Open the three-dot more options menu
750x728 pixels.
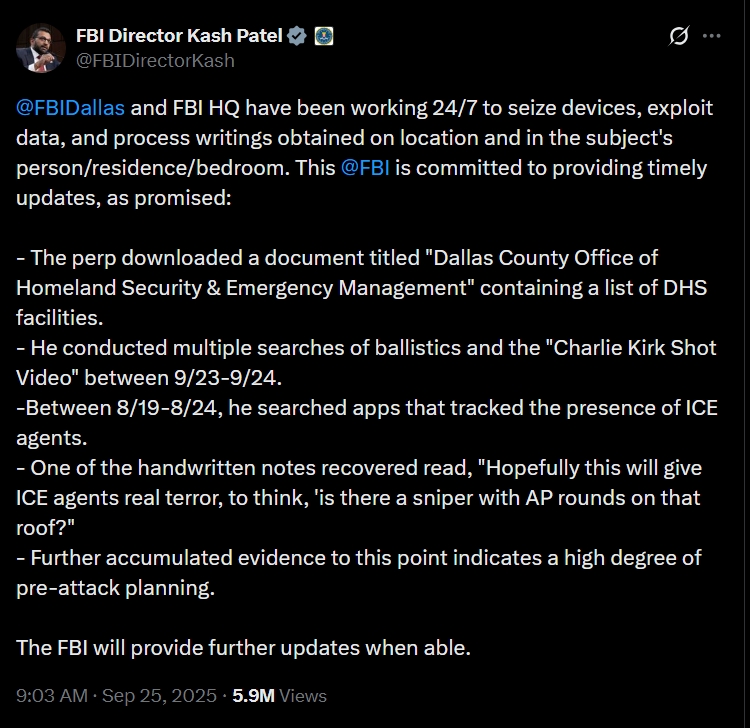(712, 36)
